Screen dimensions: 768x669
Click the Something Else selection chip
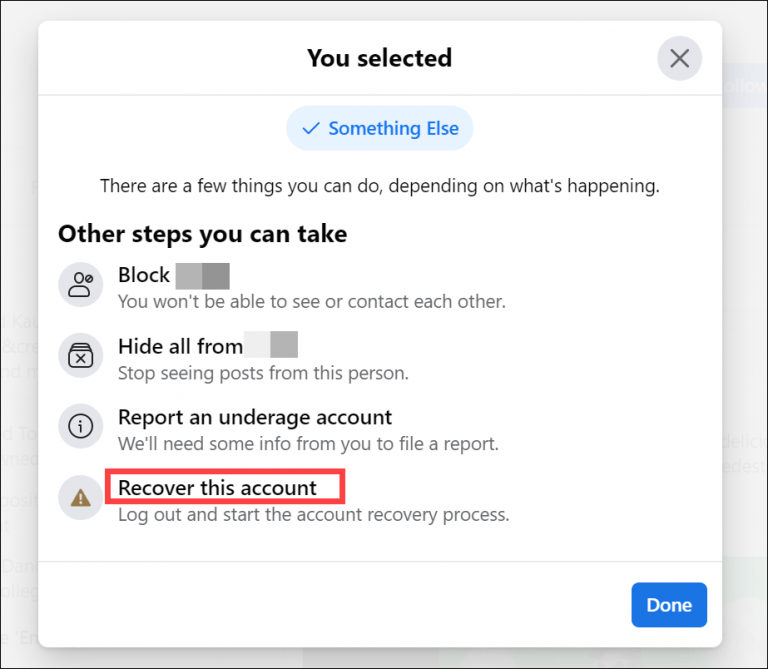(380, 128)
